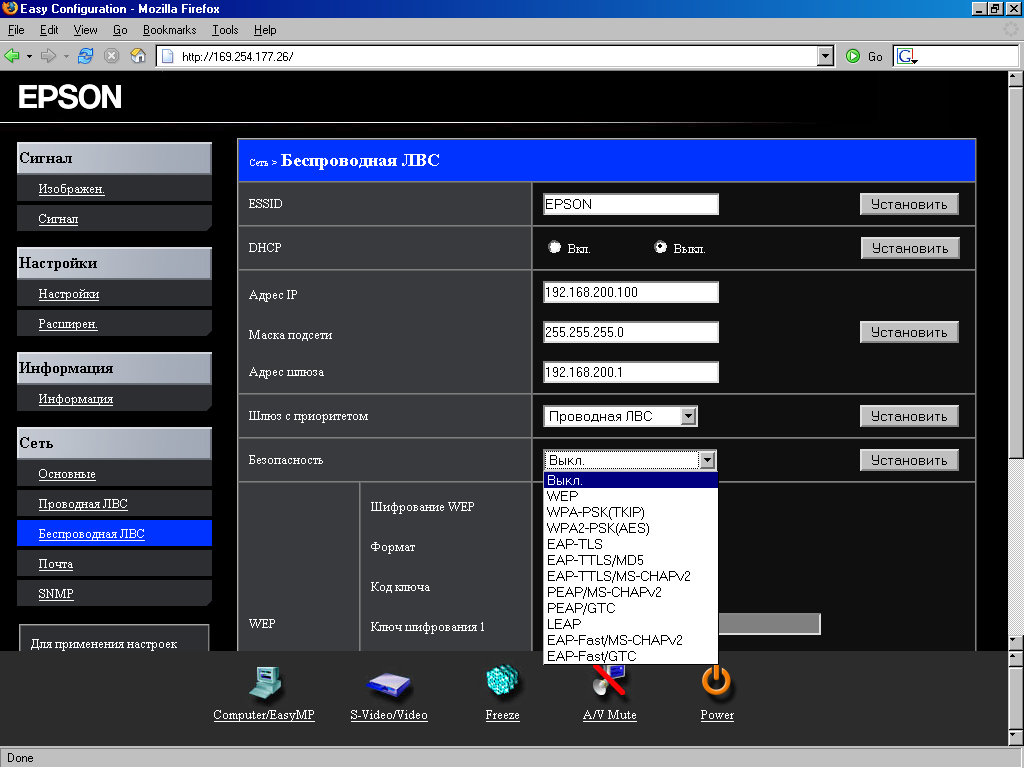The width and height of the screenshot is (1024, 768).
Task: Click the Back arrow in Firefox toolbar
Action: tap(11, 56)
